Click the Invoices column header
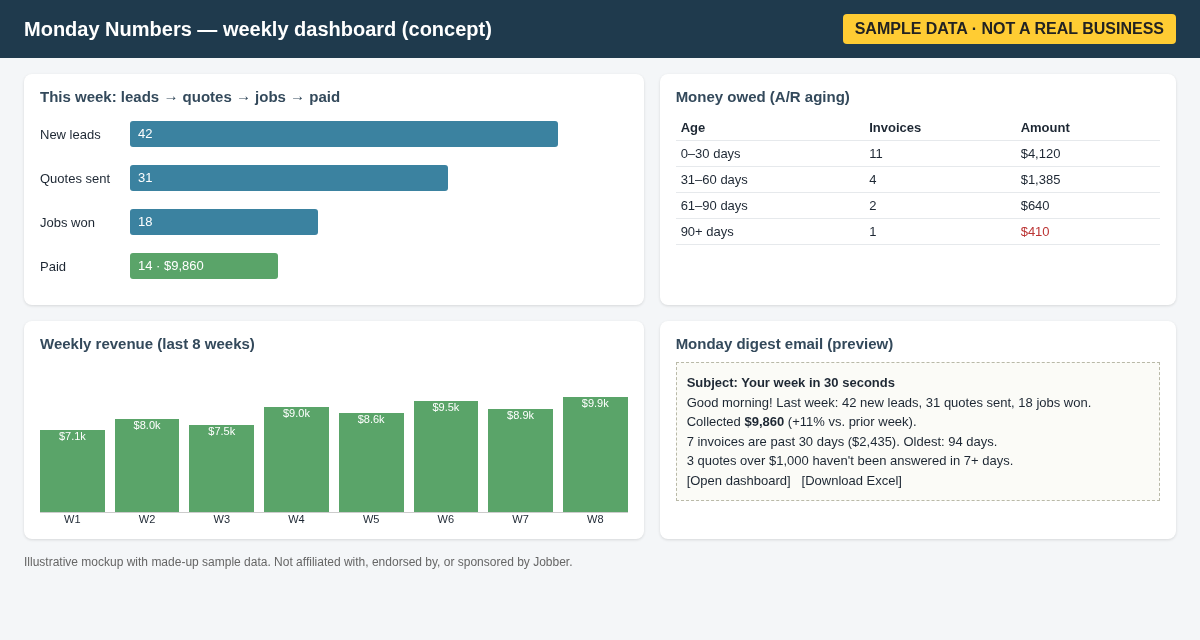Image resolution: width=1200 pixels, height=640 pixels. 895,127
